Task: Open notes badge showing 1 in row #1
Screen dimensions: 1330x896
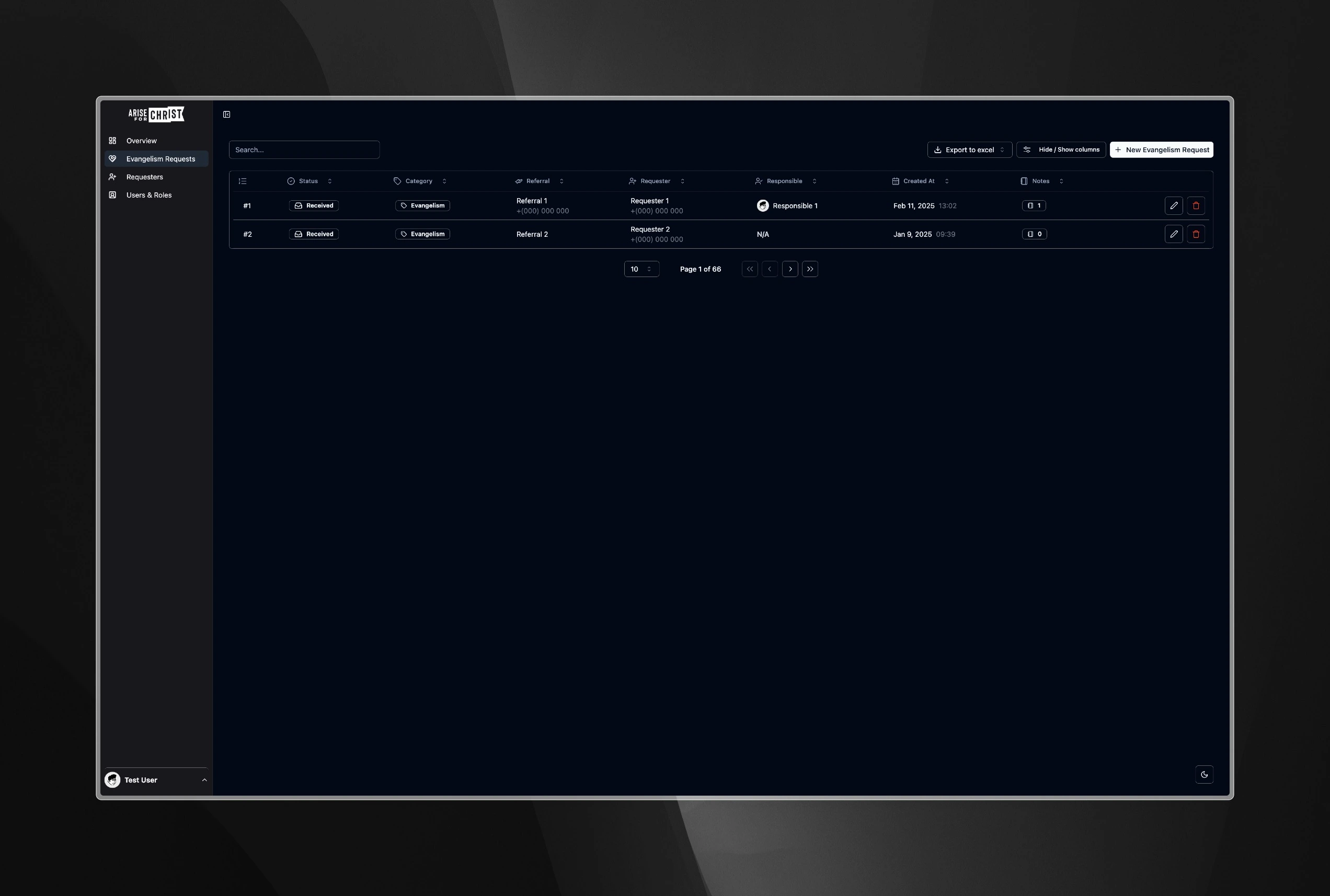Action: [x=1034, y=206]
